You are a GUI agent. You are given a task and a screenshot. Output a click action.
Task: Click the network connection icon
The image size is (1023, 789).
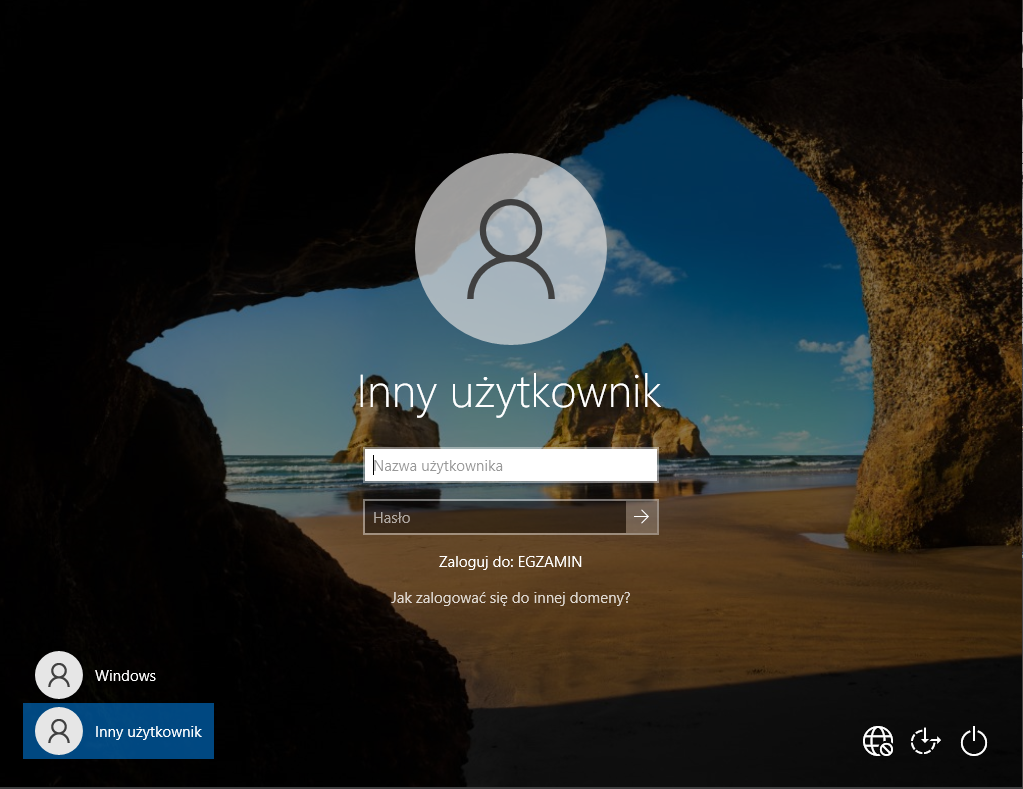[x=878, y=741]
